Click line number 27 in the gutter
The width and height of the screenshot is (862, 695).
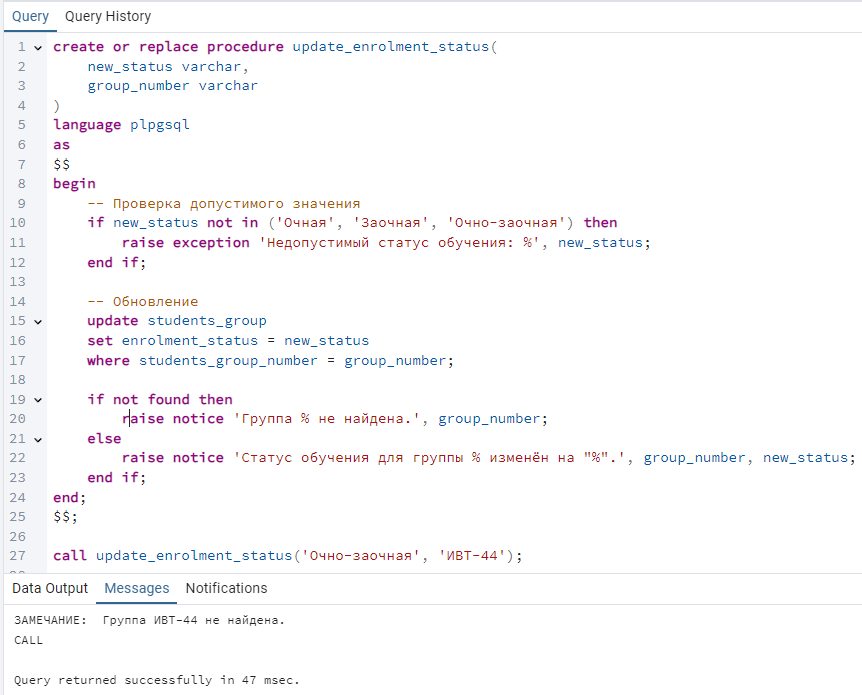point(17,556)
